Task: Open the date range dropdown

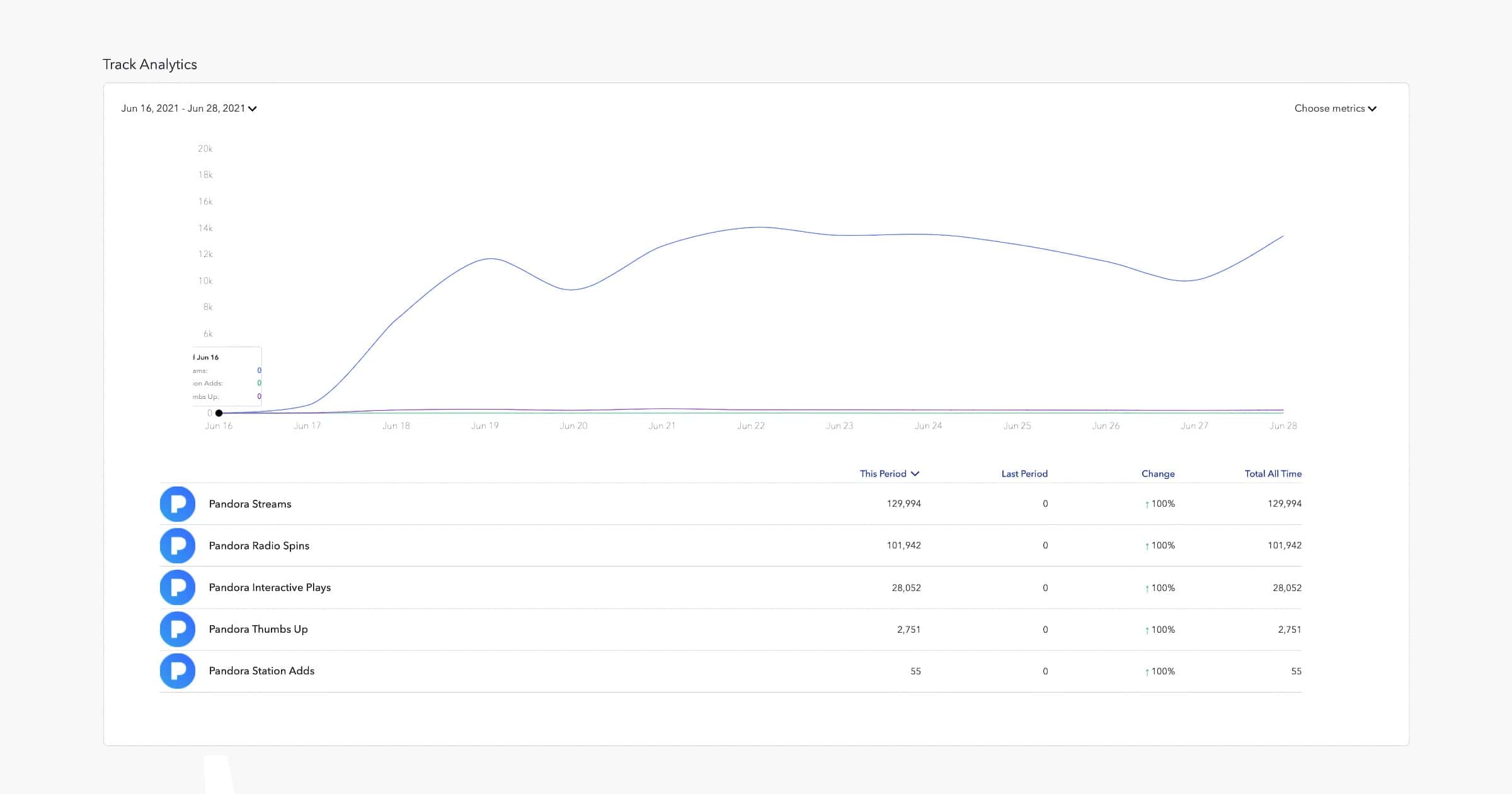Action: click(x=189, y=108)
